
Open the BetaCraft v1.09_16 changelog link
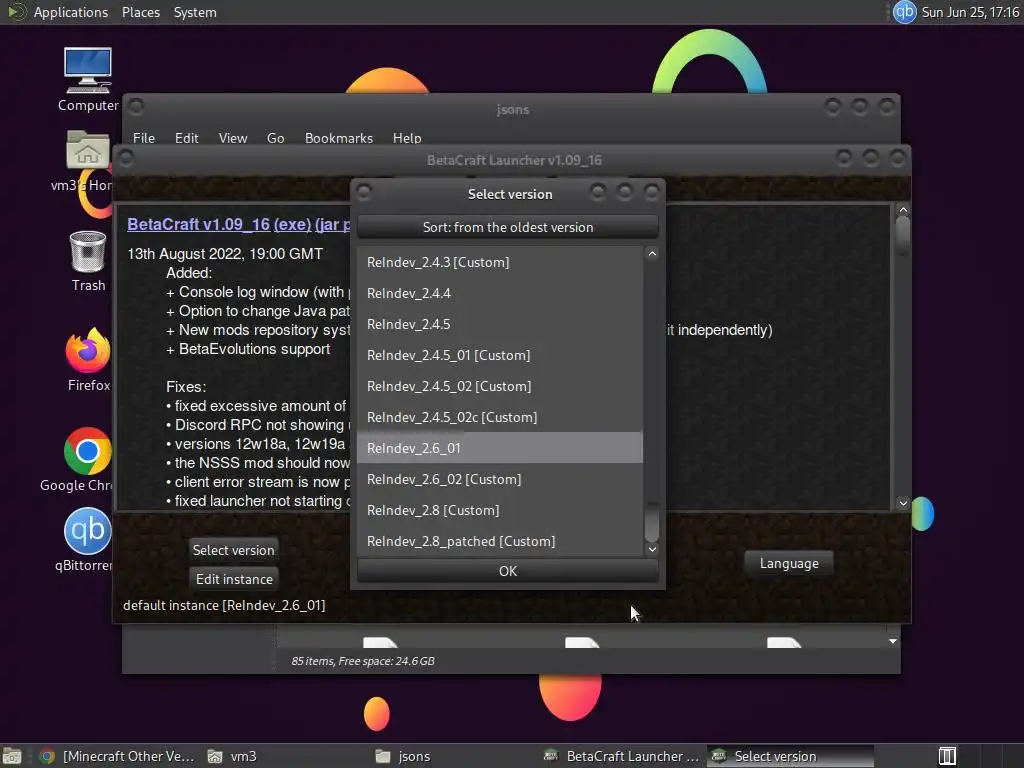[x=199, y=224]
